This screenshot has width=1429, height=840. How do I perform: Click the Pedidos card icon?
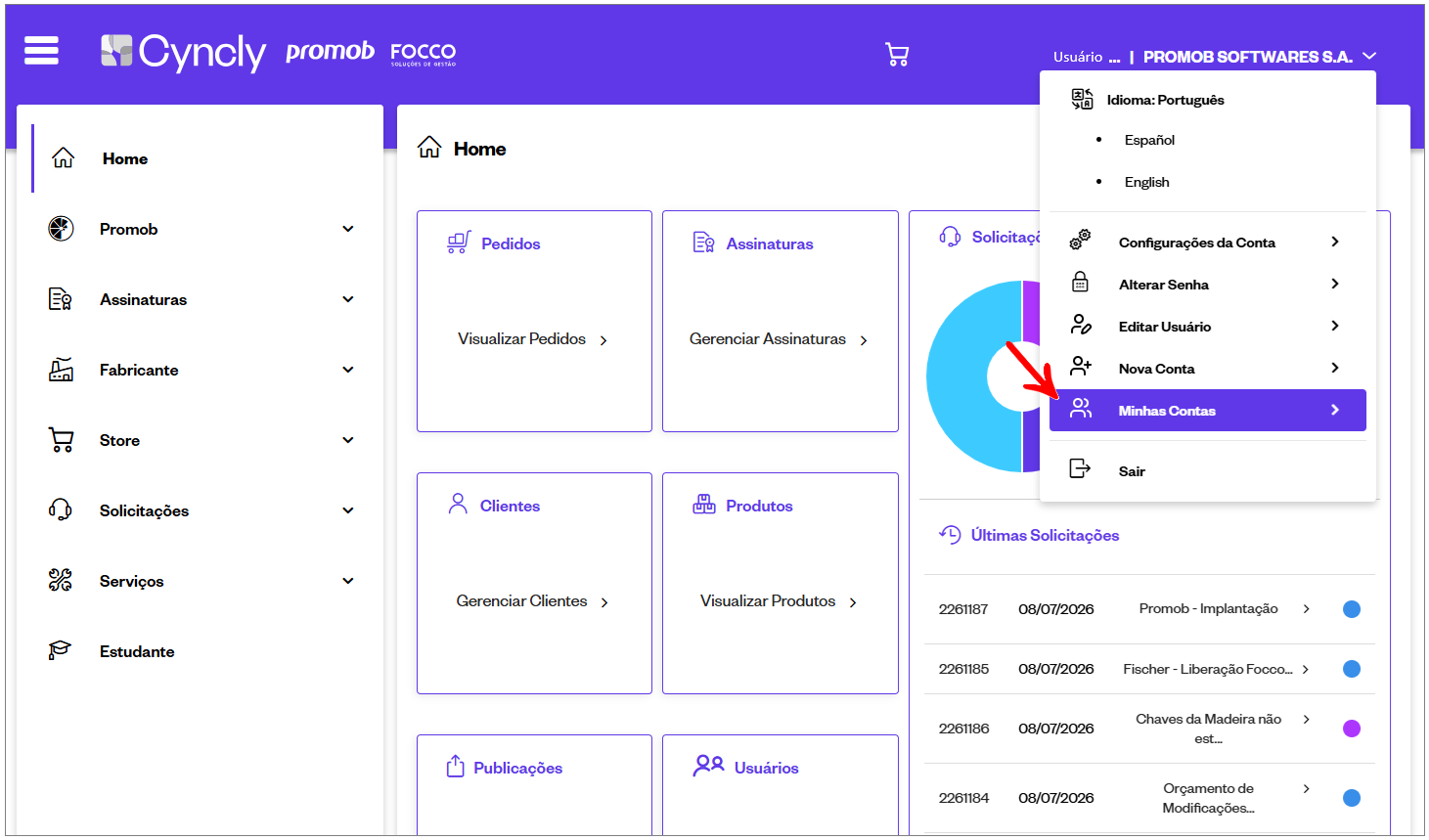point(459,243)
